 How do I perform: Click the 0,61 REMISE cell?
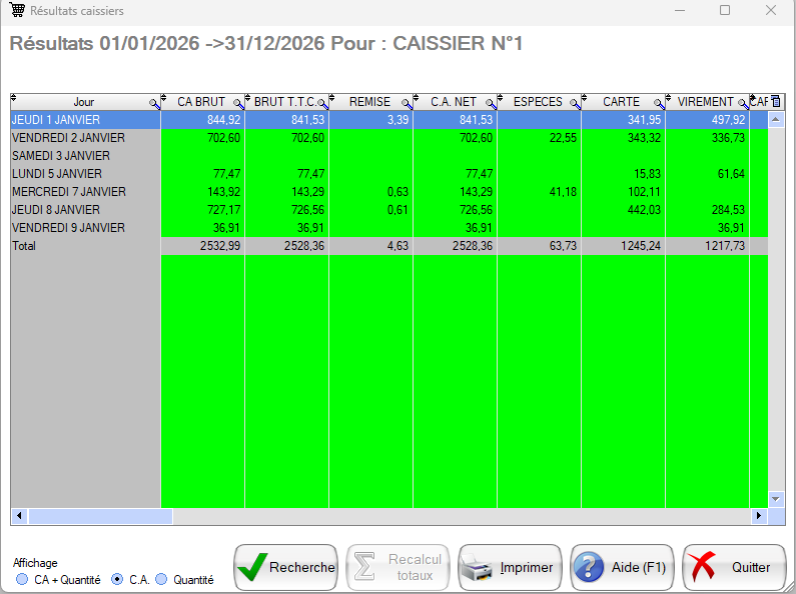click(371, 210)
